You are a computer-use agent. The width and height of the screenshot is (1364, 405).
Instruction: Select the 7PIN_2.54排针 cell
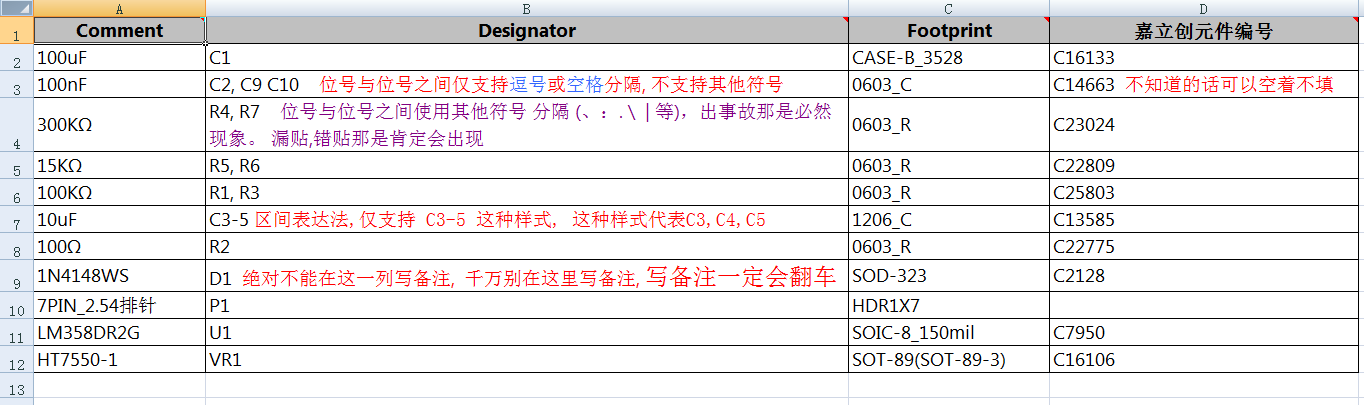119,305
